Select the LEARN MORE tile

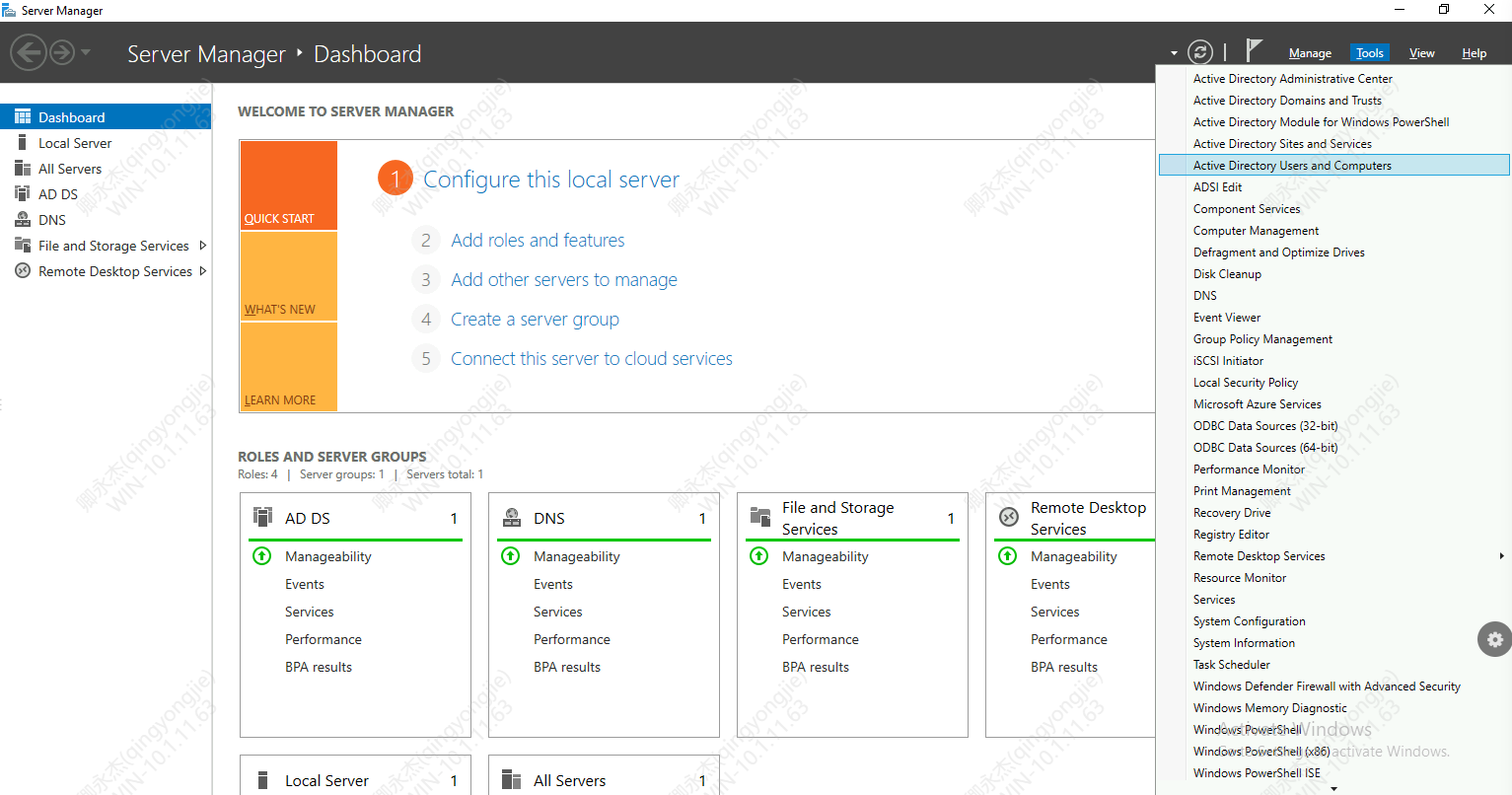click(288, 367)
